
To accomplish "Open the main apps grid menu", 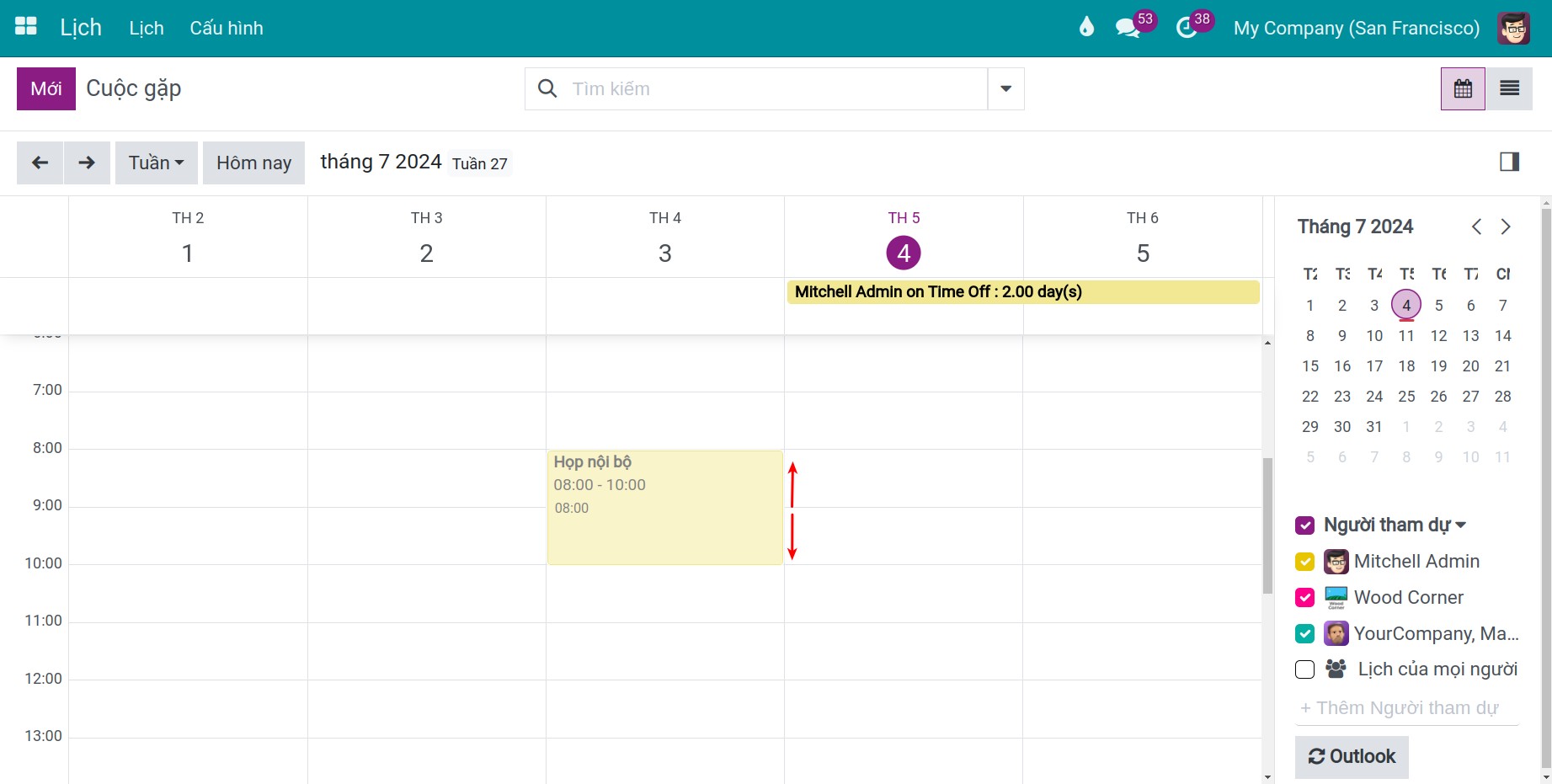I will [26, 27].
